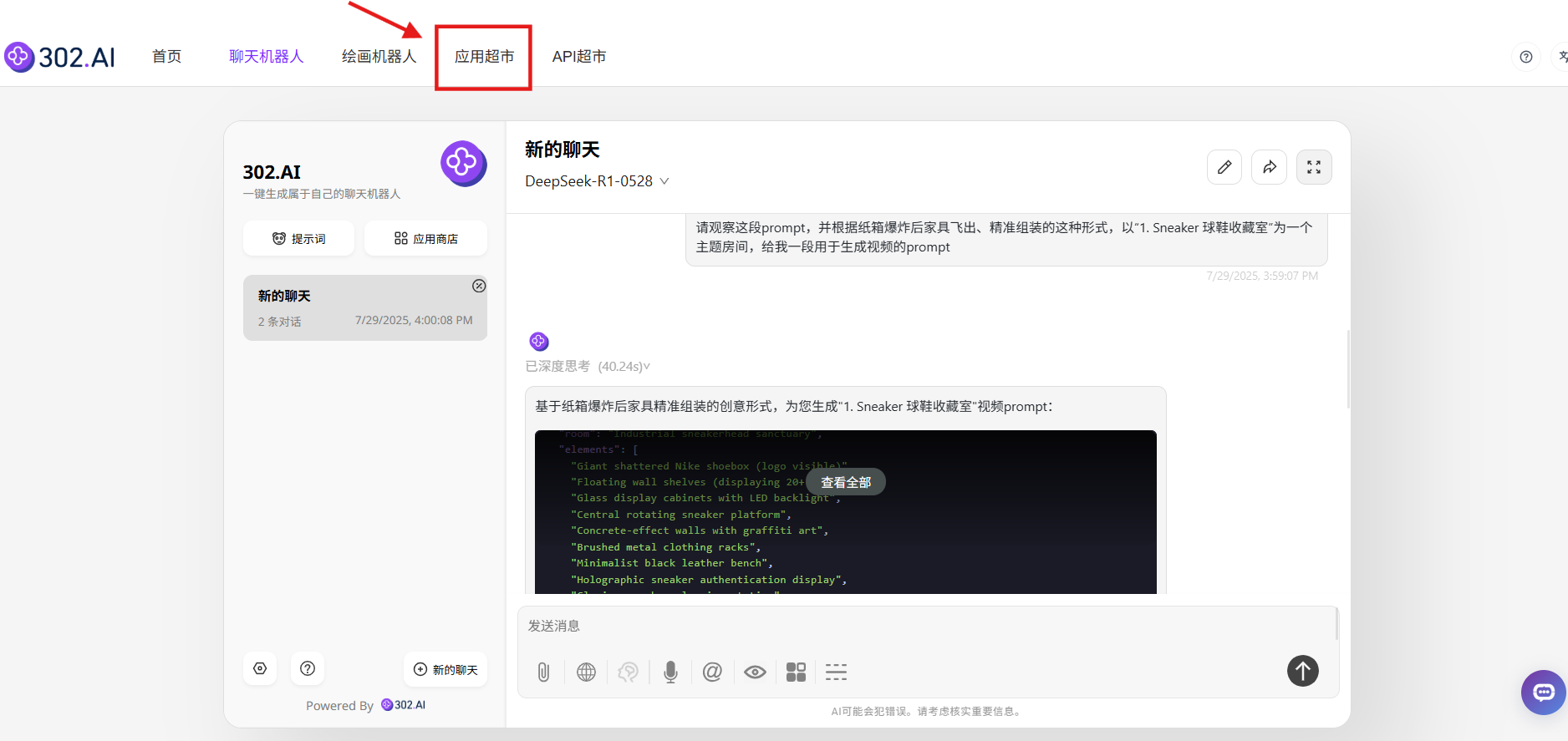Switch to 绘画机器人 tab

point(379,57)
